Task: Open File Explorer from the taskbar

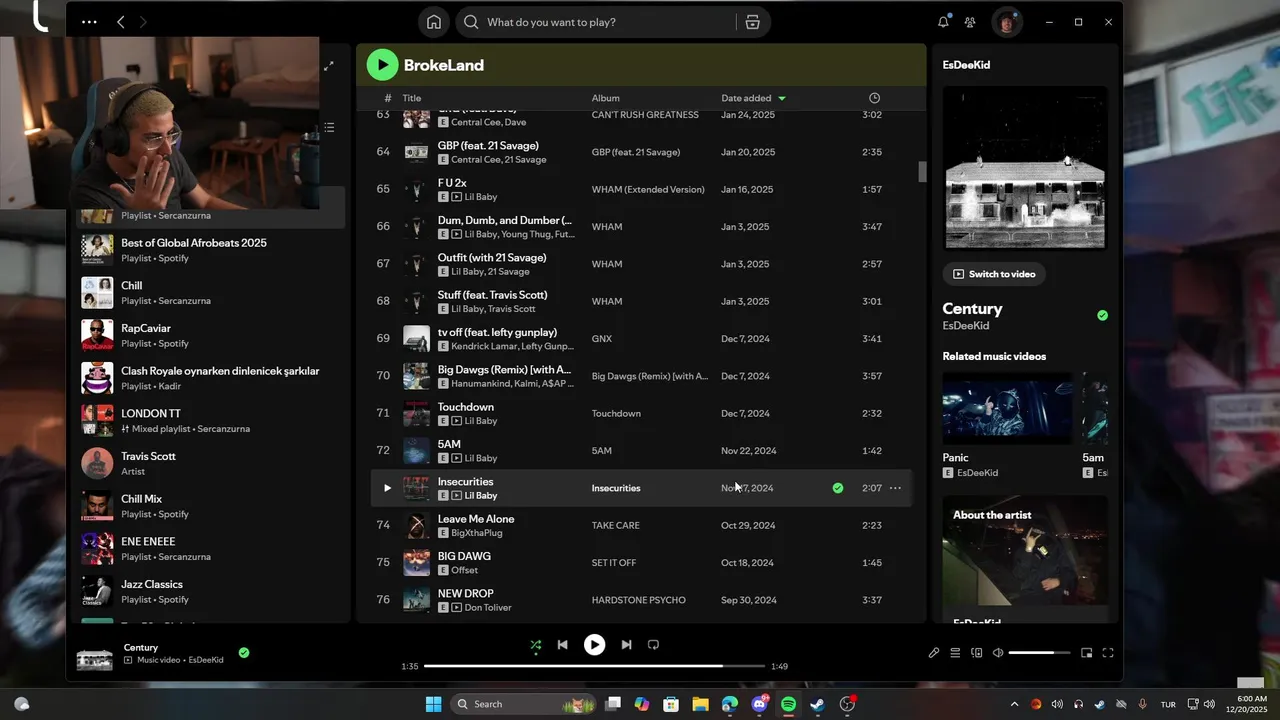Action: pos(700,704)
